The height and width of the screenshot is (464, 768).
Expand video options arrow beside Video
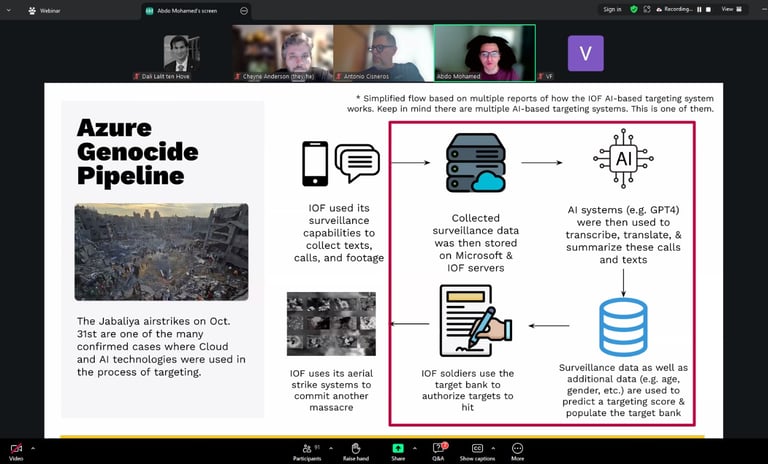[x=33, y=448]
